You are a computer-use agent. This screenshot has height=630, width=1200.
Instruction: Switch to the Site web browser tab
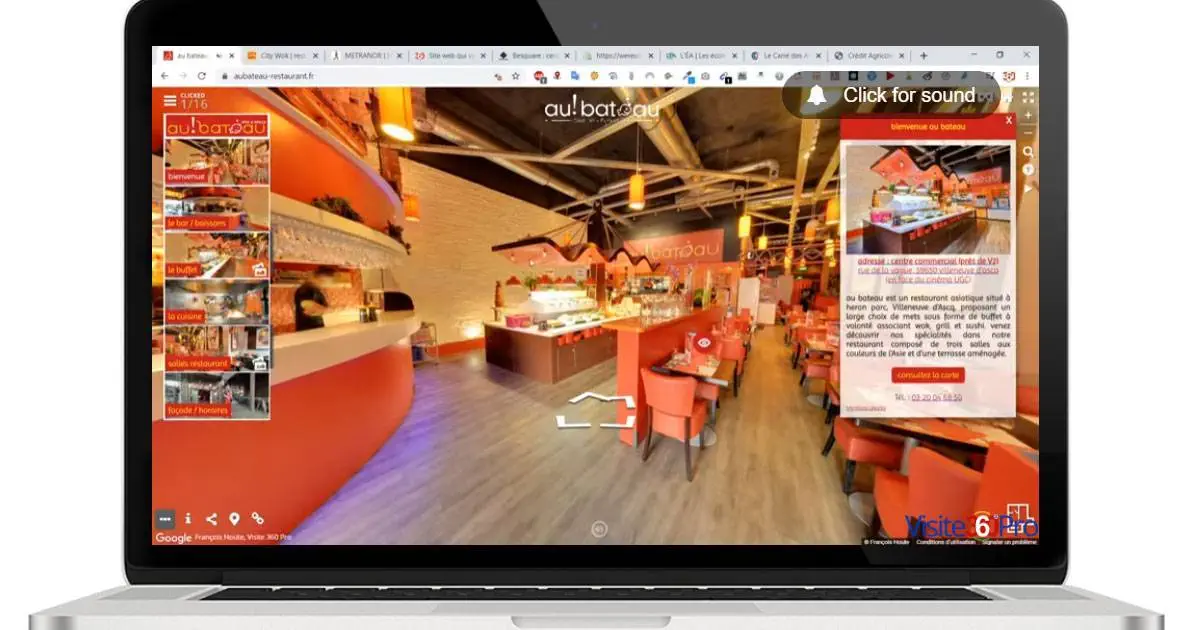pos(451,56)
